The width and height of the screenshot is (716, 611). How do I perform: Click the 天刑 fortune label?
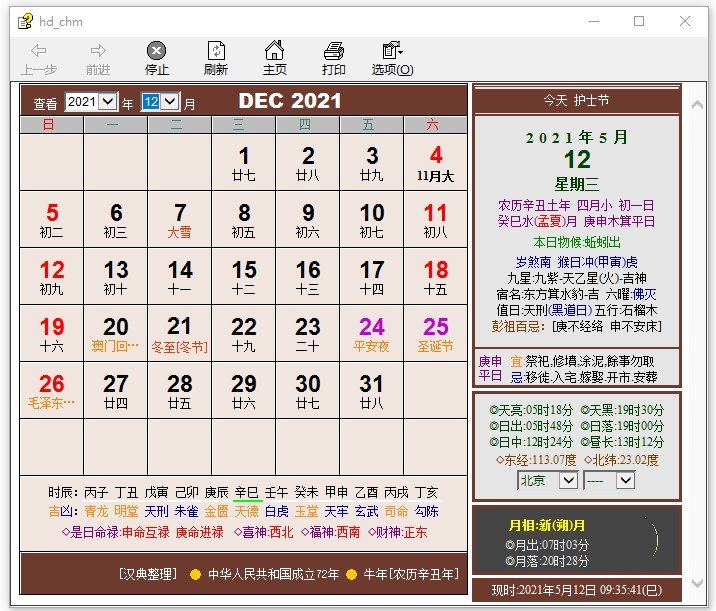coord(156,511)
